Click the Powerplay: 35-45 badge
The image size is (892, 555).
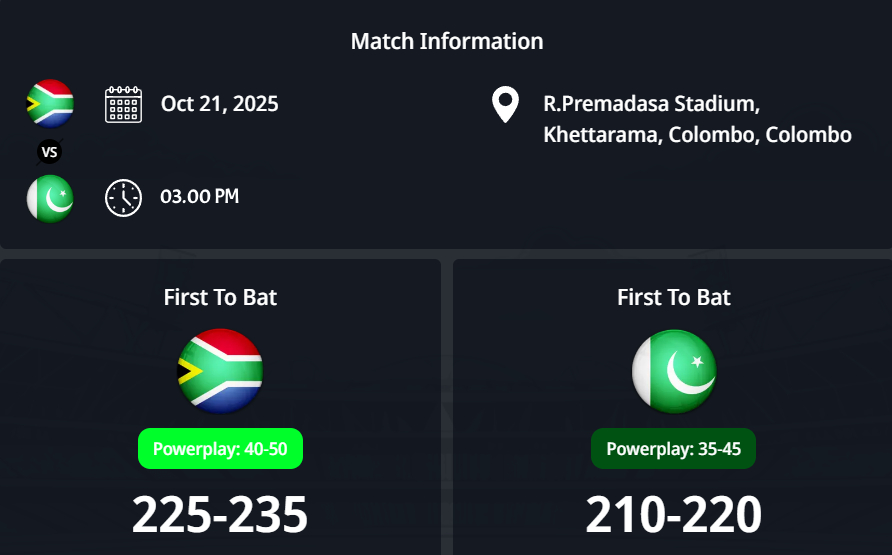coord(674,449)
